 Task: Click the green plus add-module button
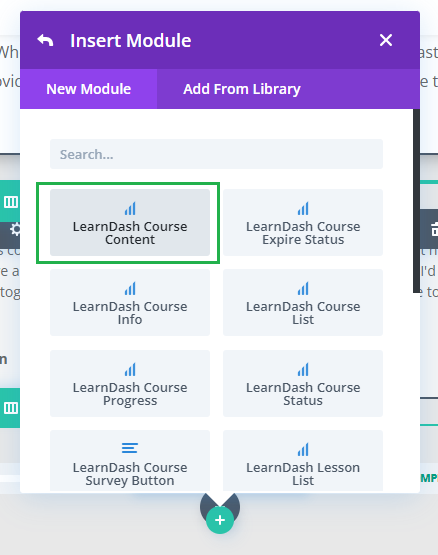point(220,520)
